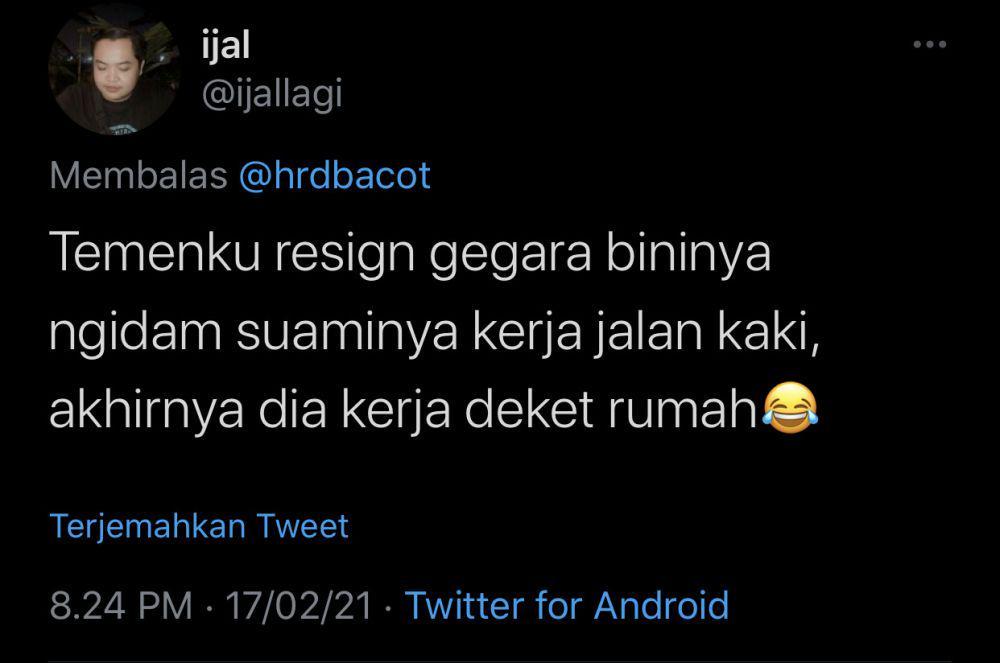The image size is (1000, 663).
Task: Open the @ijallagi handle
Action: coord(272,94)
